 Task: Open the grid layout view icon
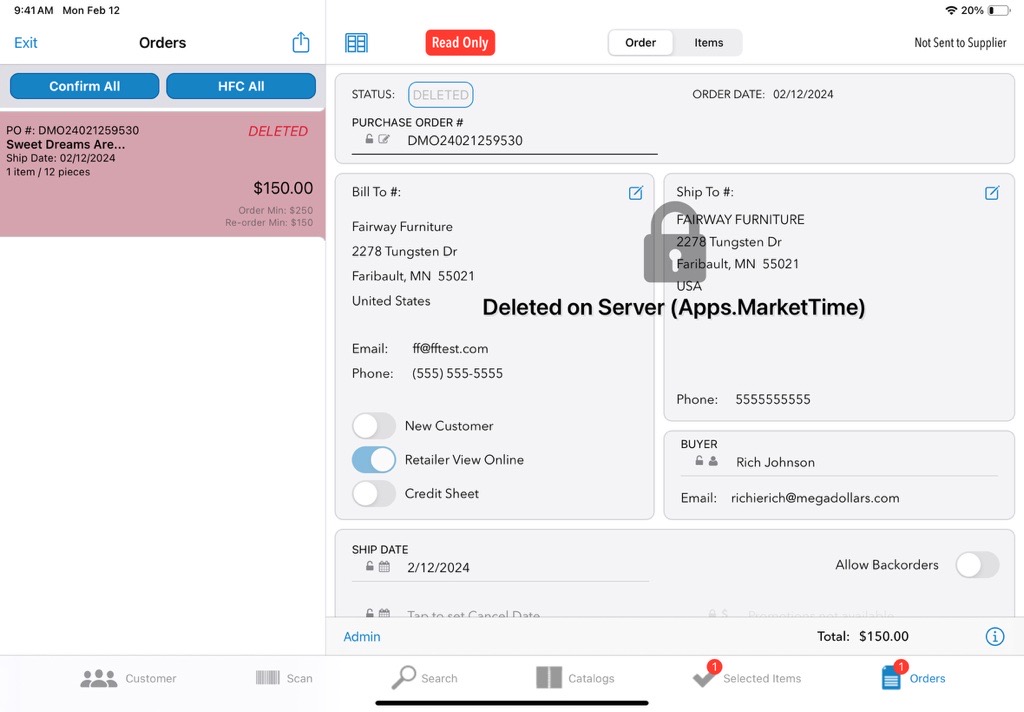coord(356,43)
